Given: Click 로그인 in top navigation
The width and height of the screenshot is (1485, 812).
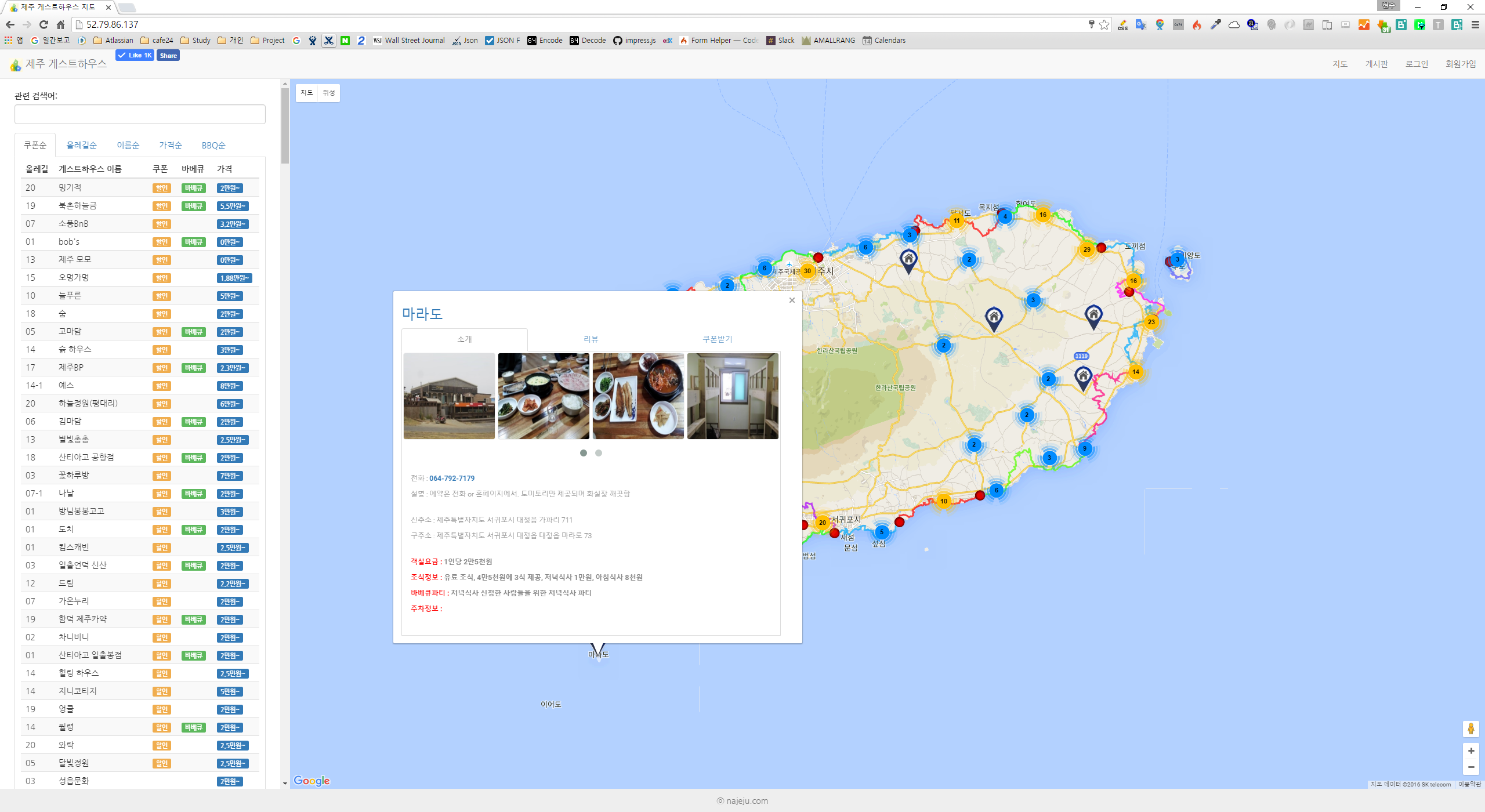Looking at the screenshot, I should pos(1417,64).
